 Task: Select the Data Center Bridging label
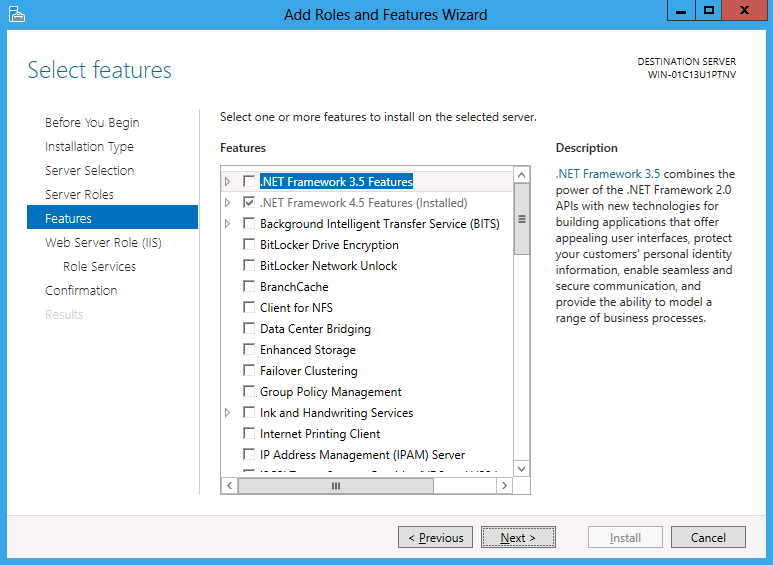point(315,329)
